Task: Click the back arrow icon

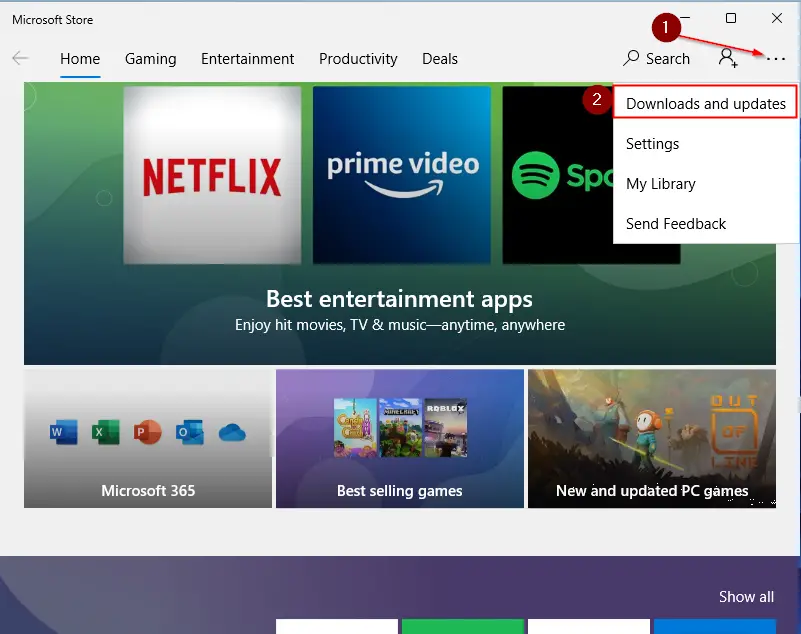Action: 20,58
